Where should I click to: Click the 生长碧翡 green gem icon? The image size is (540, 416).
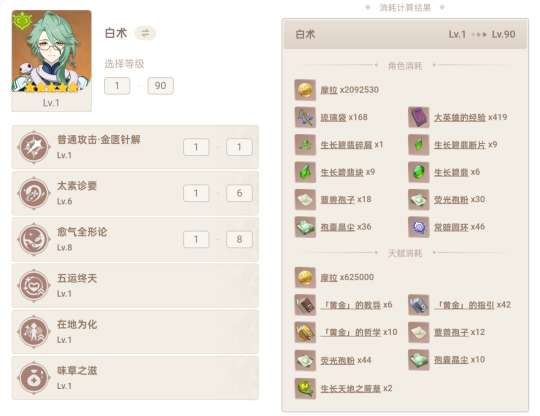click(x=418, y=172)
